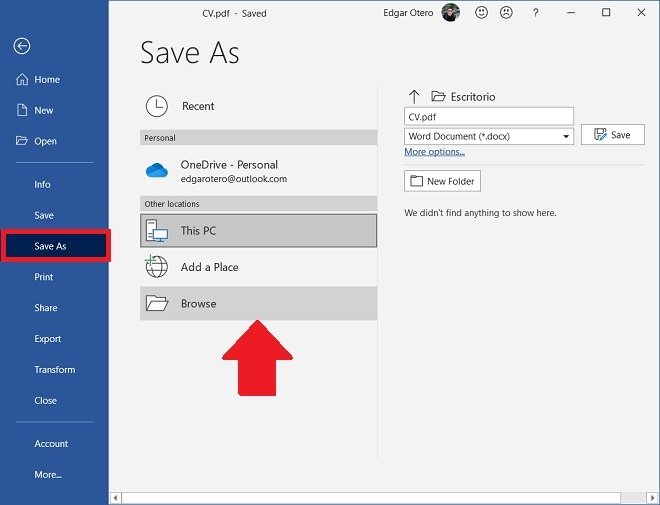This screenshot has width=660, height=505.
Task: Click the CV.pdf file name field
Action: tap(489, 117)
